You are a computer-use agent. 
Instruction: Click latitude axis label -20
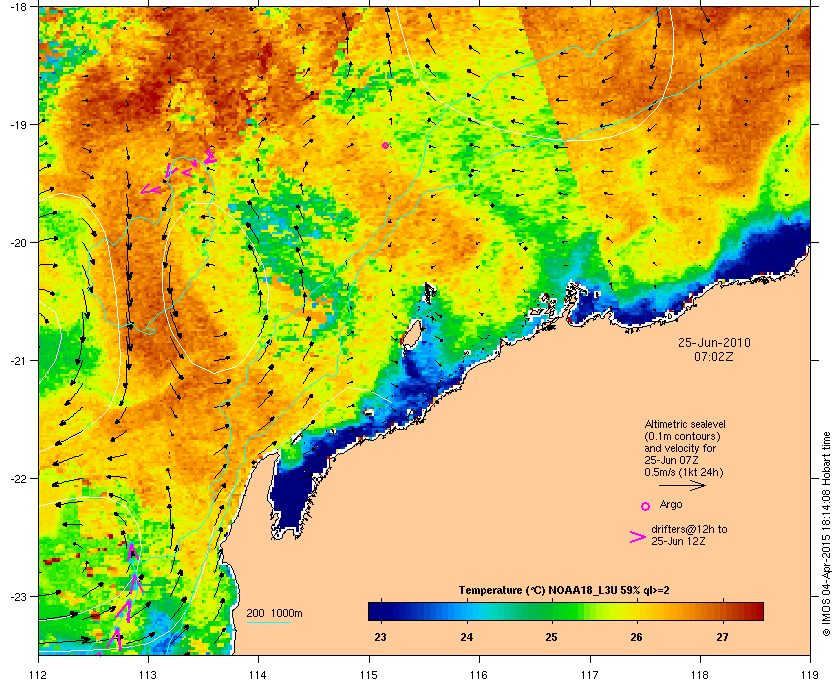pyautogui.click(x=18, y=242)
